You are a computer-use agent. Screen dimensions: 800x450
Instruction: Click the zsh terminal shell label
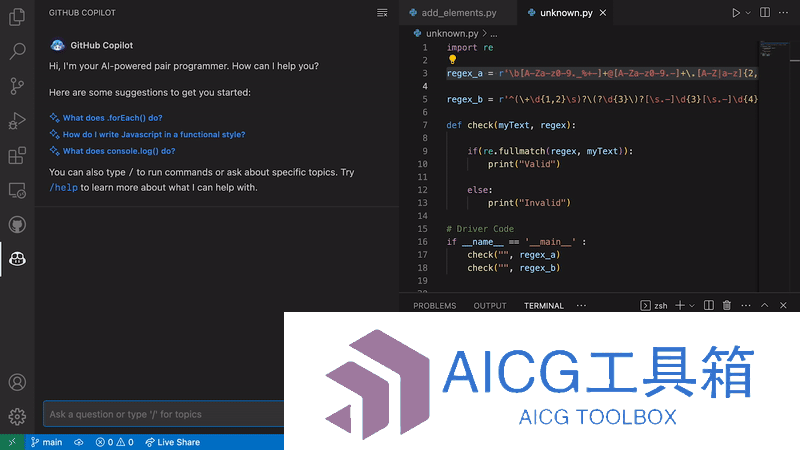(661, 306)
